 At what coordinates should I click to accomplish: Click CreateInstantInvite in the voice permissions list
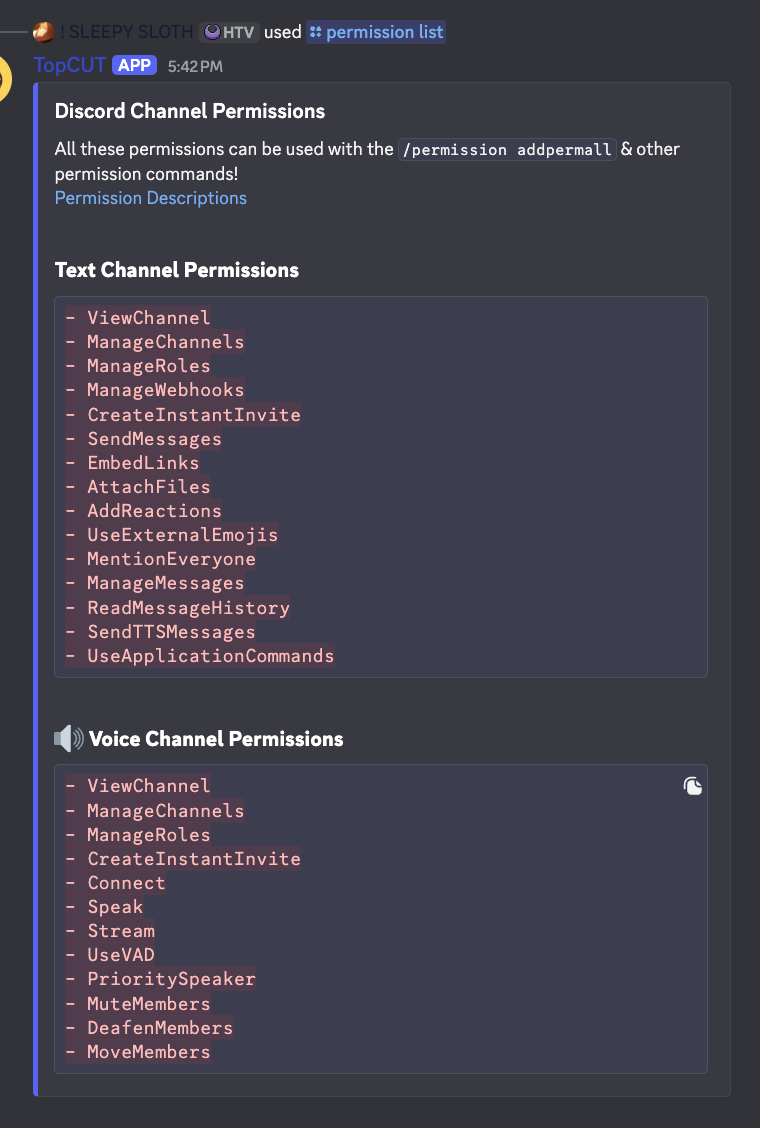coord(183,858)
